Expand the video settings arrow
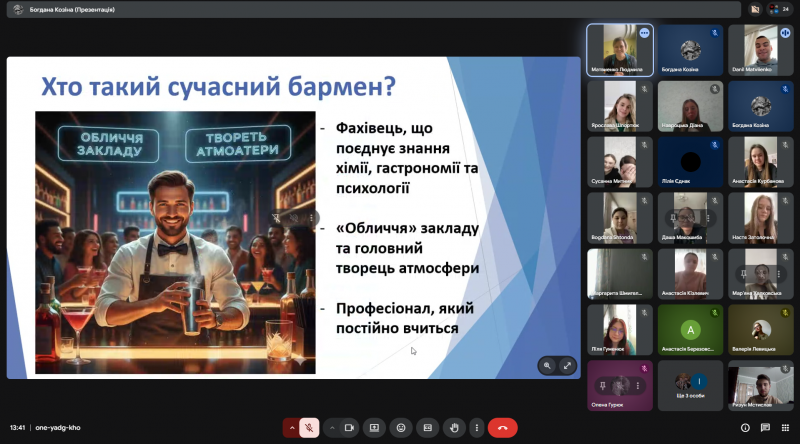Viewport: 800px width, 444px height. (332, 427)
